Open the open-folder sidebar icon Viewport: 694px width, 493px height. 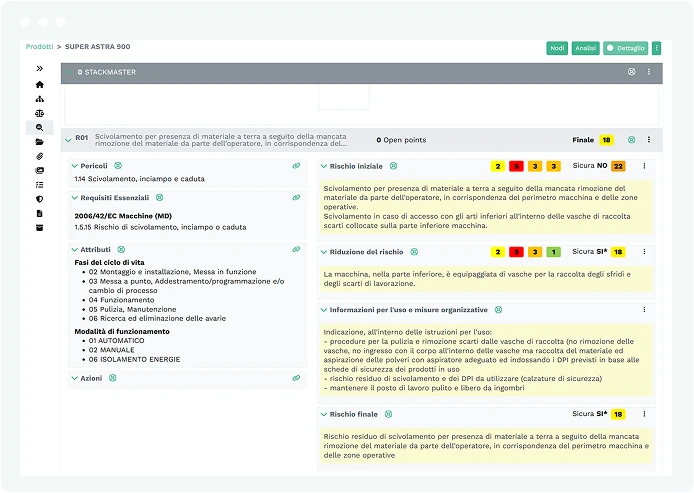(x=39, y=142)
